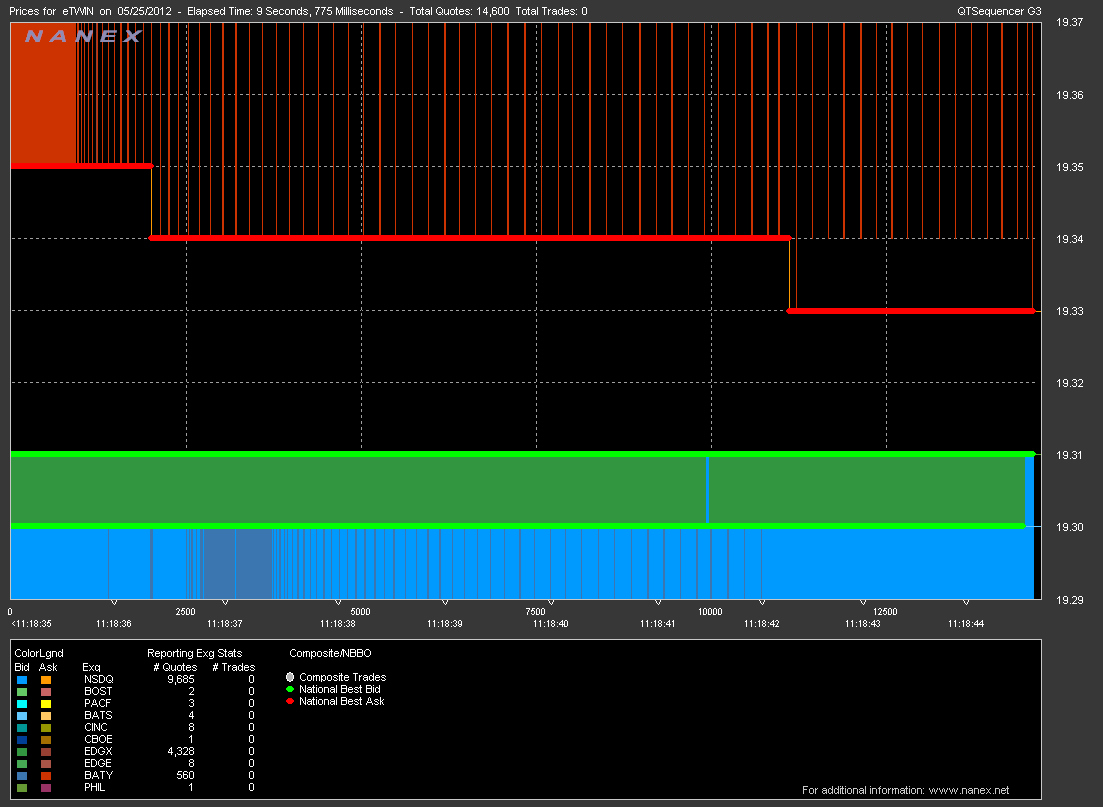Click the Reporting Exg Stats heading
1103x807 pixels.
click(x=194, y=654)
